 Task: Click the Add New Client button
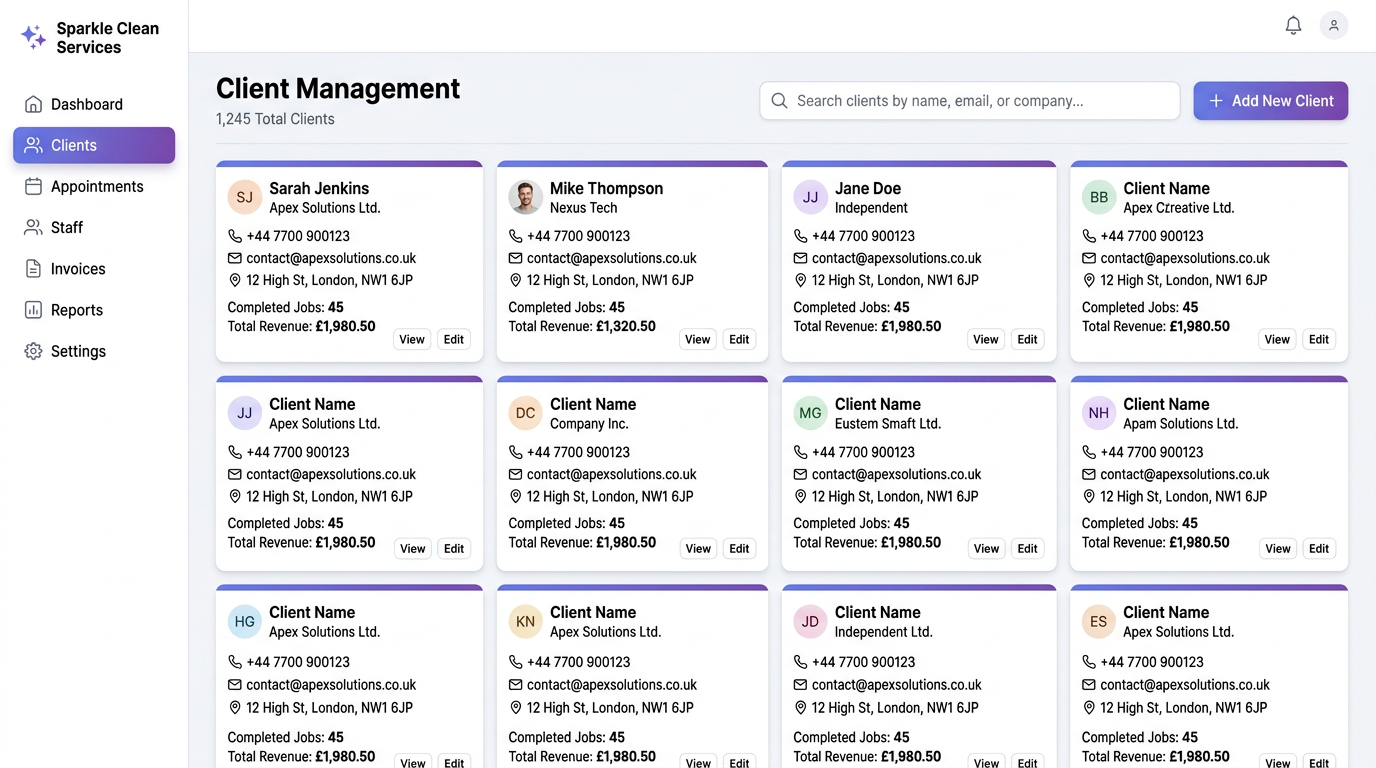pyautogui.click(x=1270, y=101)
